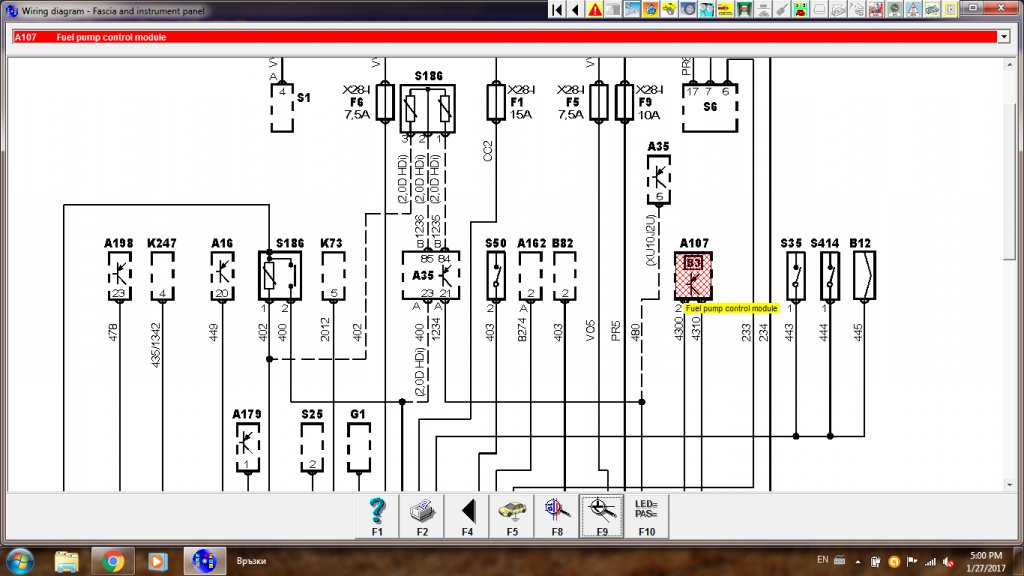
Task: Click fuse F6 7,5A symbol
Action: point(385,102)
